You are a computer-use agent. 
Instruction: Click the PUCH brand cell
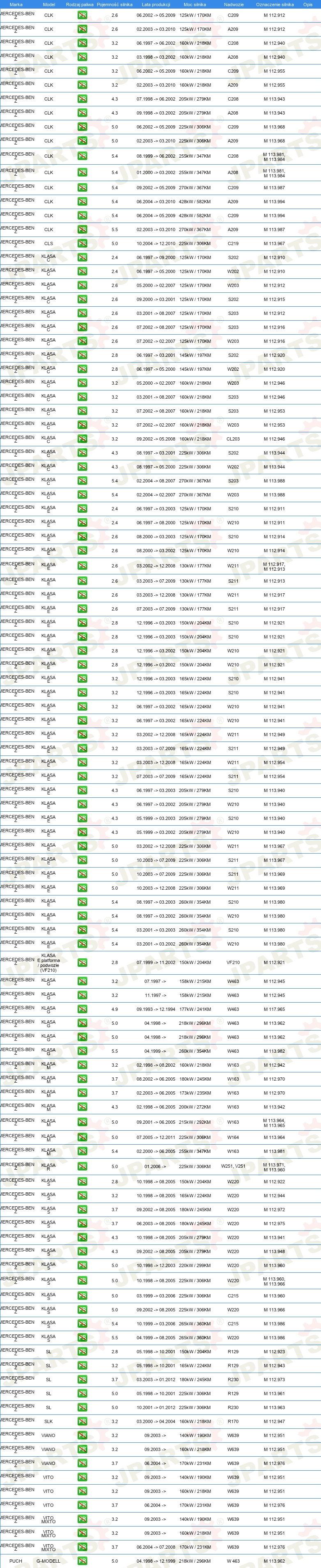(x=16, y=1561)
